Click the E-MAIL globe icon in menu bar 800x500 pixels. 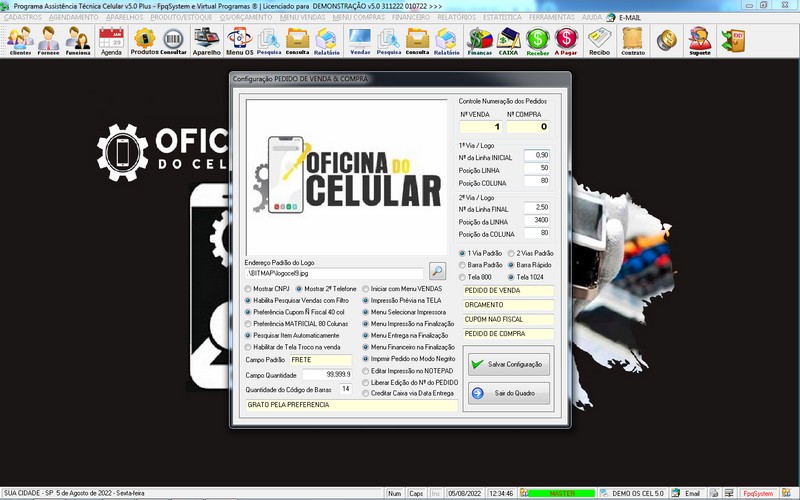pos(611,17)
